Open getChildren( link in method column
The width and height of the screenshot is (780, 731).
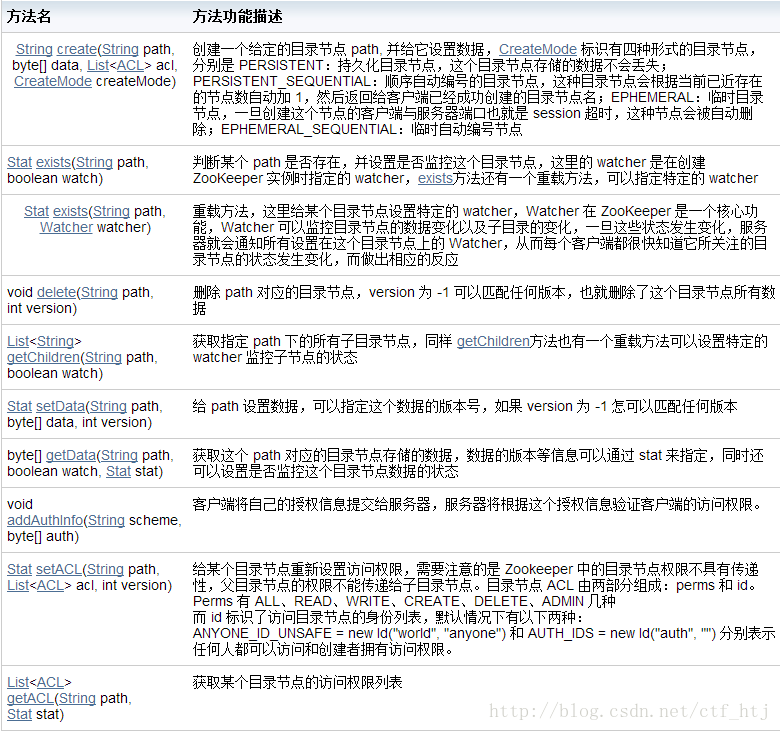[x=45, y=357]
